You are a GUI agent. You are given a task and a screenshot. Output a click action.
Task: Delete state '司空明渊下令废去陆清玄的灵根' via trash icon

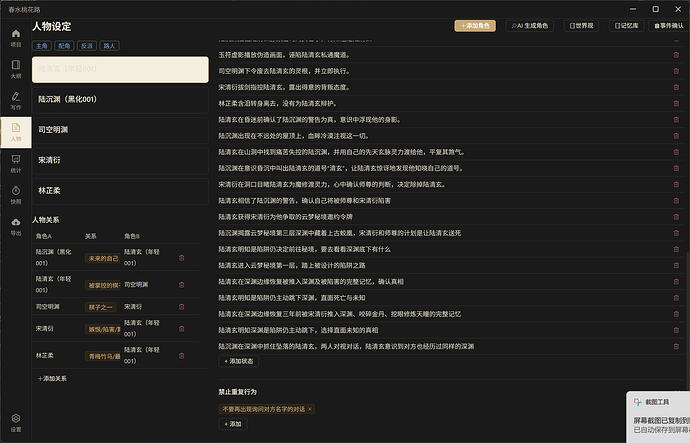pos(676,71)
